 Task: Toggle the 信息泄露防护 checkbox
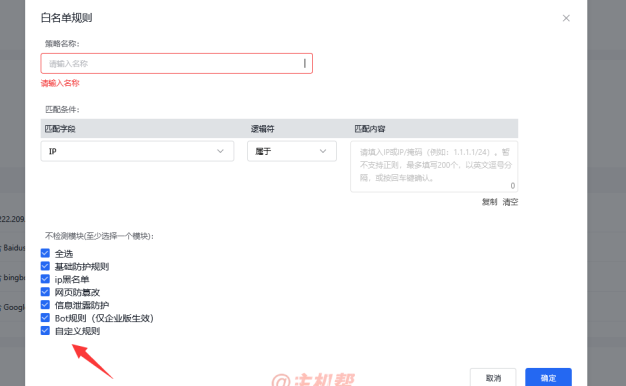[45, 305]
